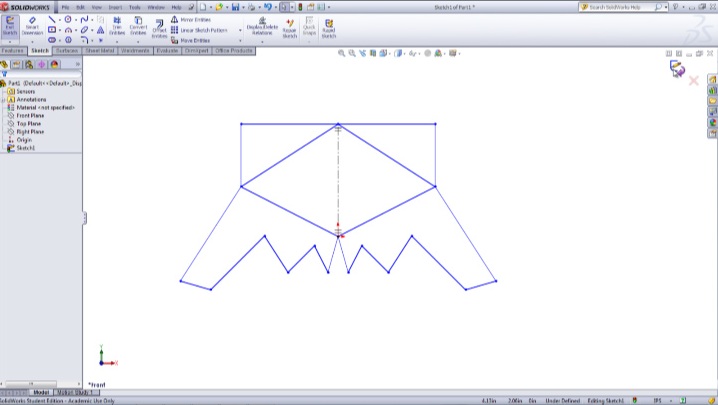
Task: Click the Undo icon
Action: [268, 7]
